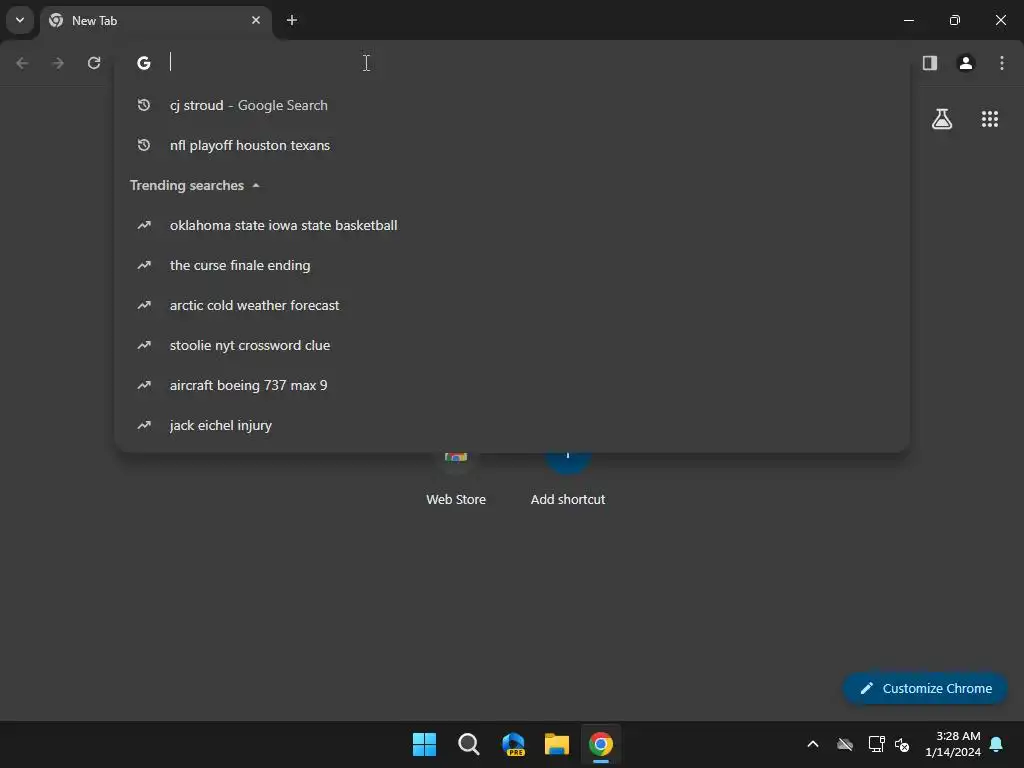Click history icon beside cj stroud
The image size is (1024, 768).
[x=144, y=105]
